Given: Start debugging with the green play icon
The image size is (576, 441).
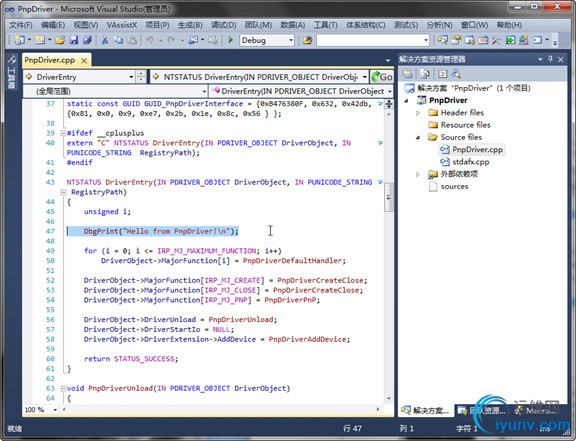Looking at the screenshot, I should tap(231, 40).
